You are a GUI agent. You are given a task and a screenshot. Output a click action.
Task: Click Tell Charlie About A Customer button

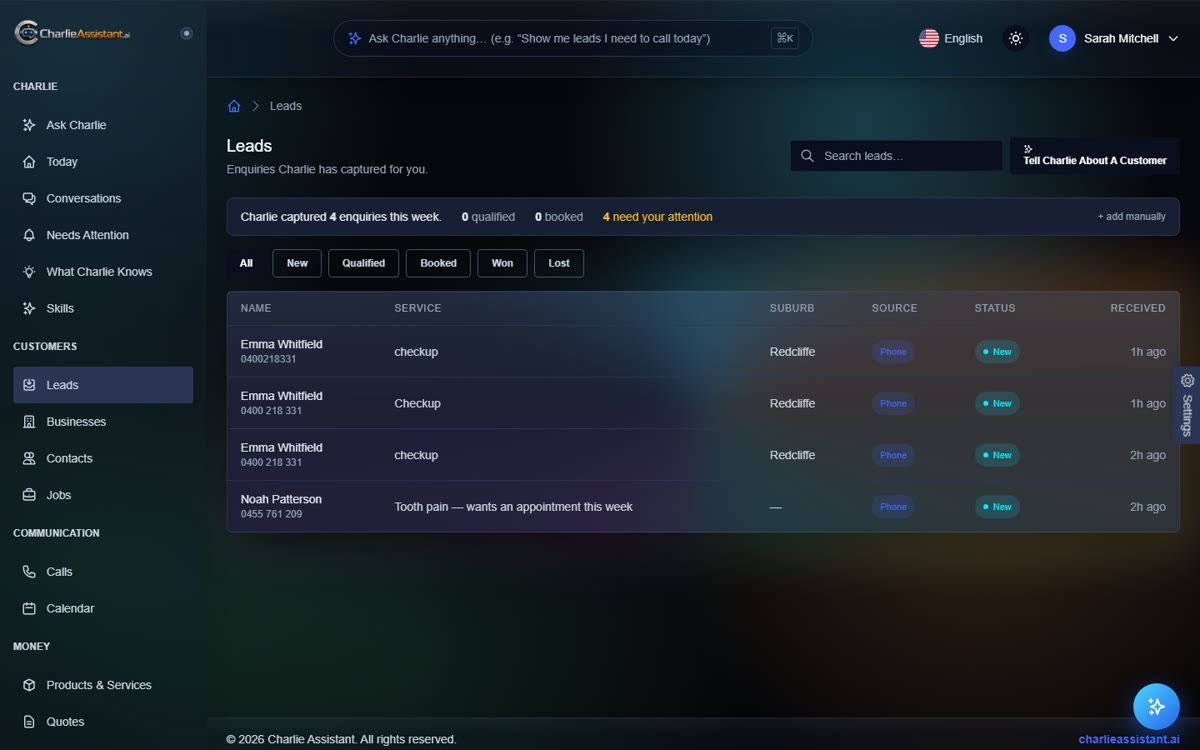[x=1095, y=156]
